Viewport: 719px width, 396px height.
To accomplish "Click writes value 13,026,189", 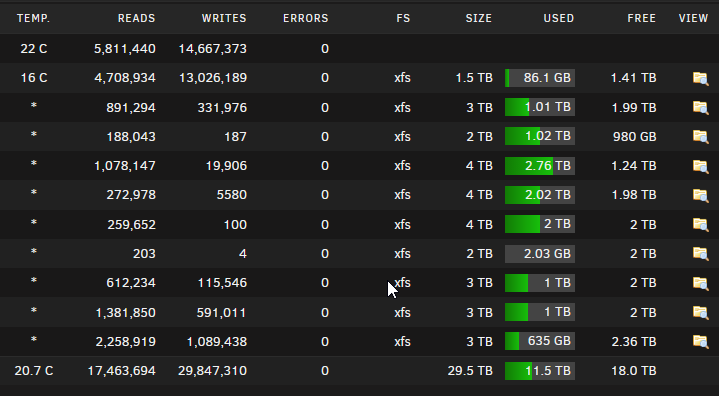I will pyautogui.click(x=213, y=78).
